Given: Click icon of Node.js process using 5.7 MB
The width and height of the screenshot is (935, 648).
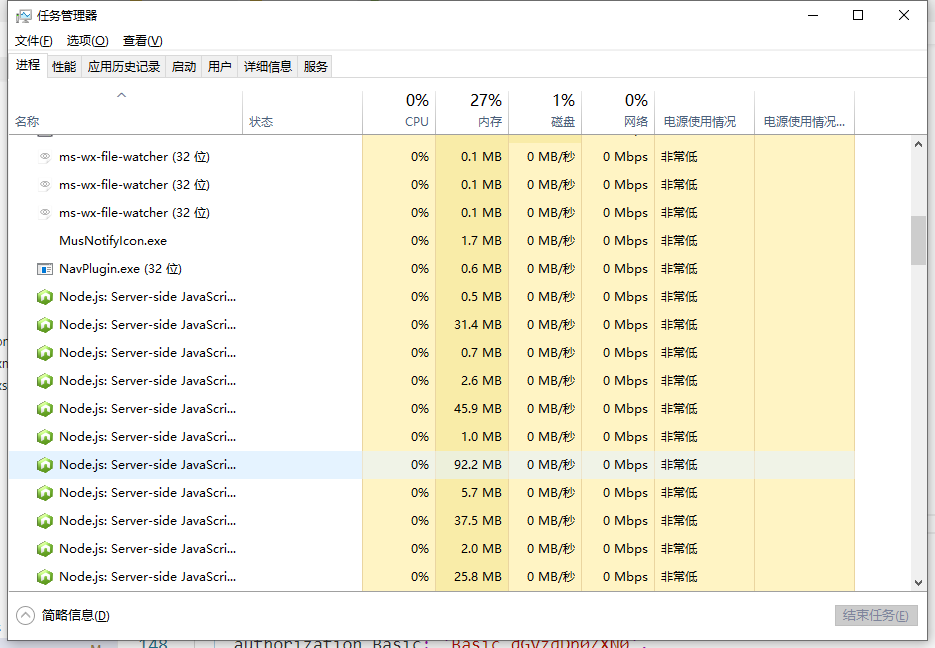Looking at the screenshot, I should (x=45, y=493).
